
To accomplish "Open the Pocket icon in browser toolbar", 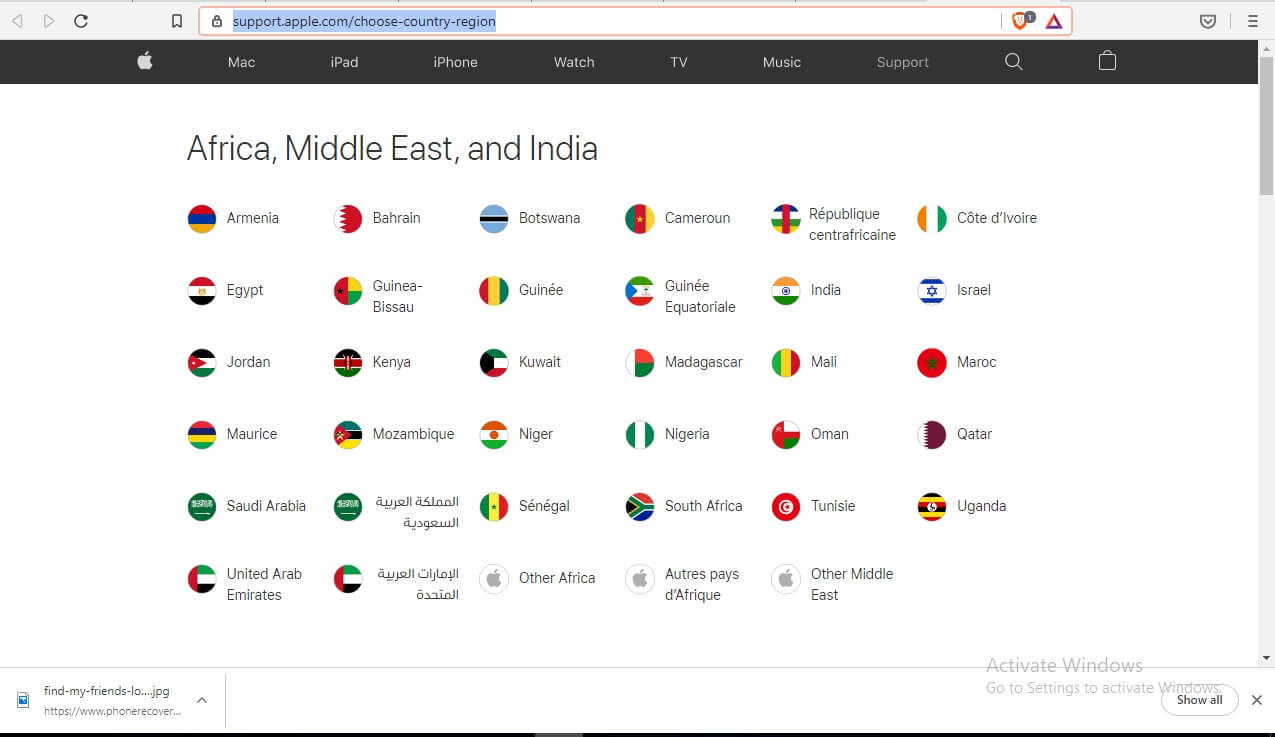I will click(1208, 20).
